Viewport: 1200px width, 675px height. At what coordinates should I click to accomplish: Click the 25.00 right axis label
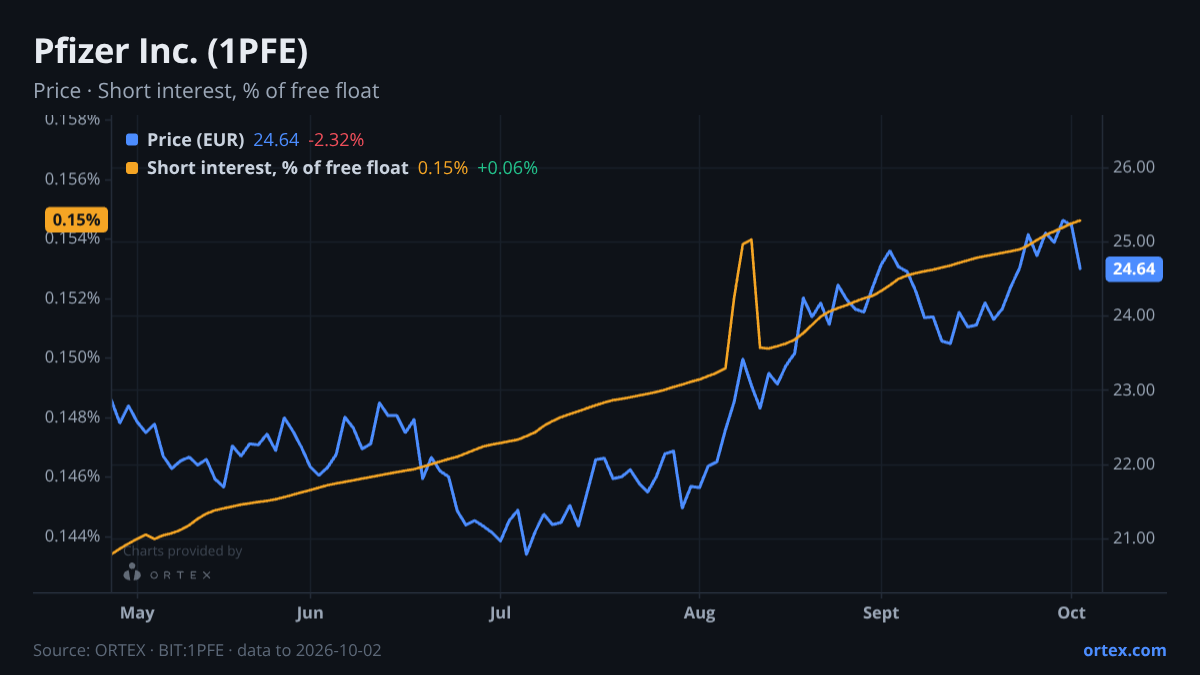tap(1134, 241)
